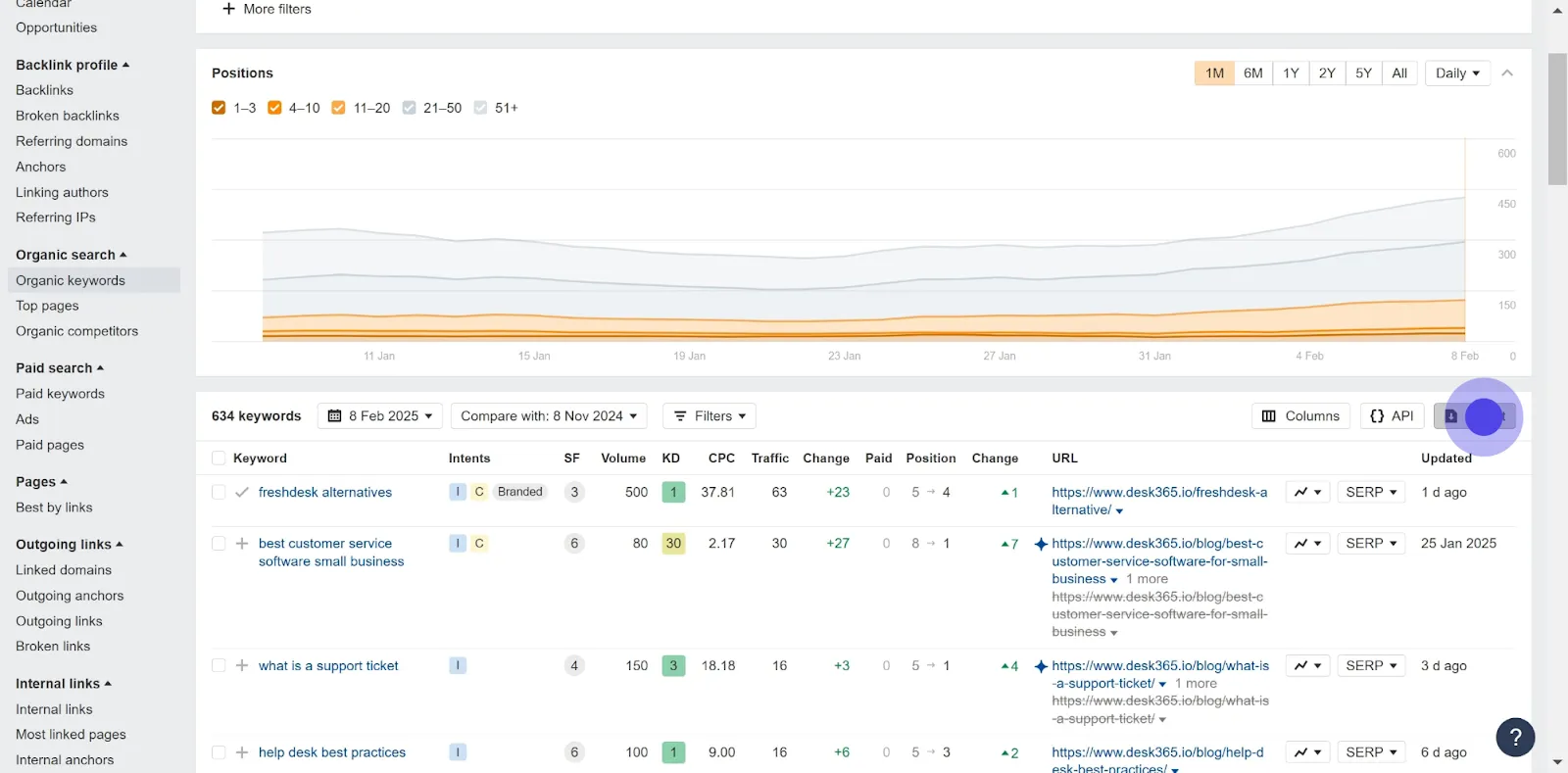The image size is (1568, 773).
Task: Open the SERP dropdown for freshdesk alternatives
Action: [x=1371, y=492]
